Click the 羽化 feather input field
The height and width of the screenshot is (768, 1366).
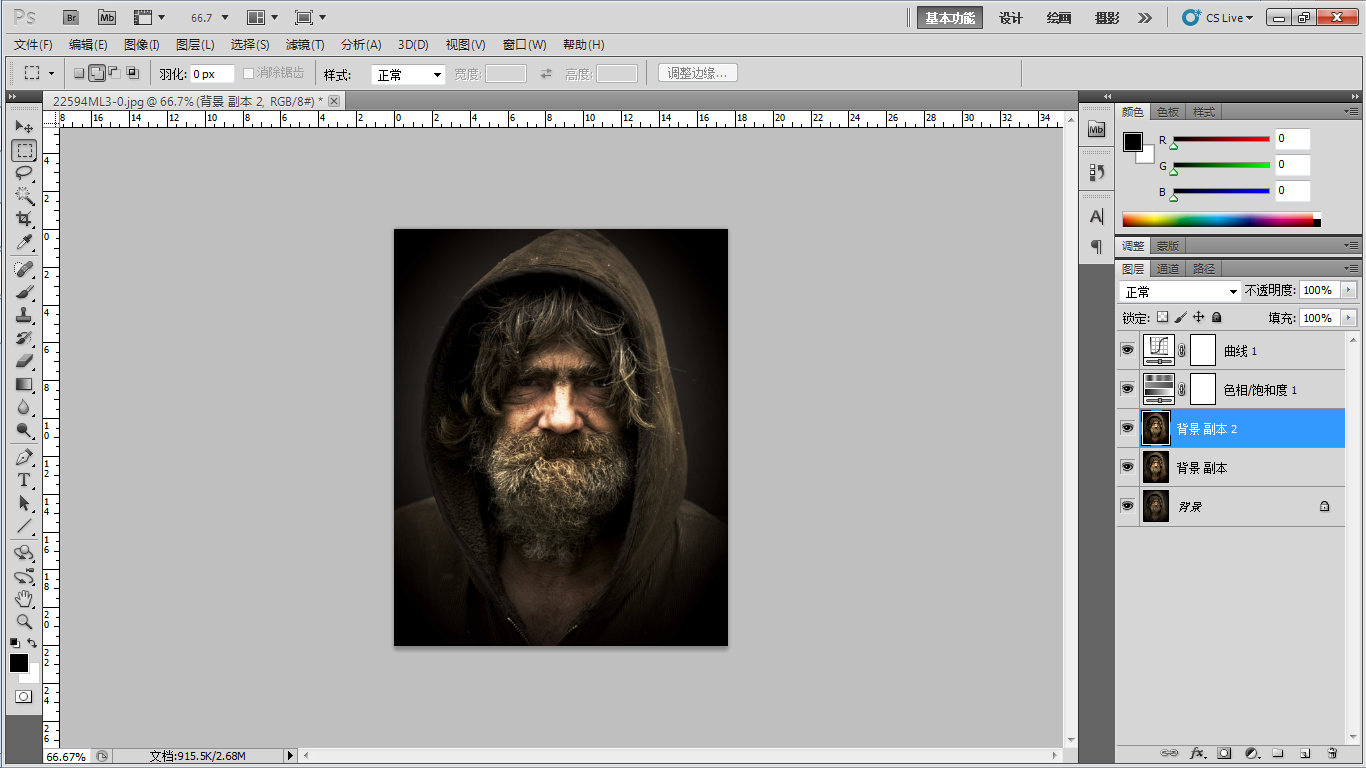[212, 74]
